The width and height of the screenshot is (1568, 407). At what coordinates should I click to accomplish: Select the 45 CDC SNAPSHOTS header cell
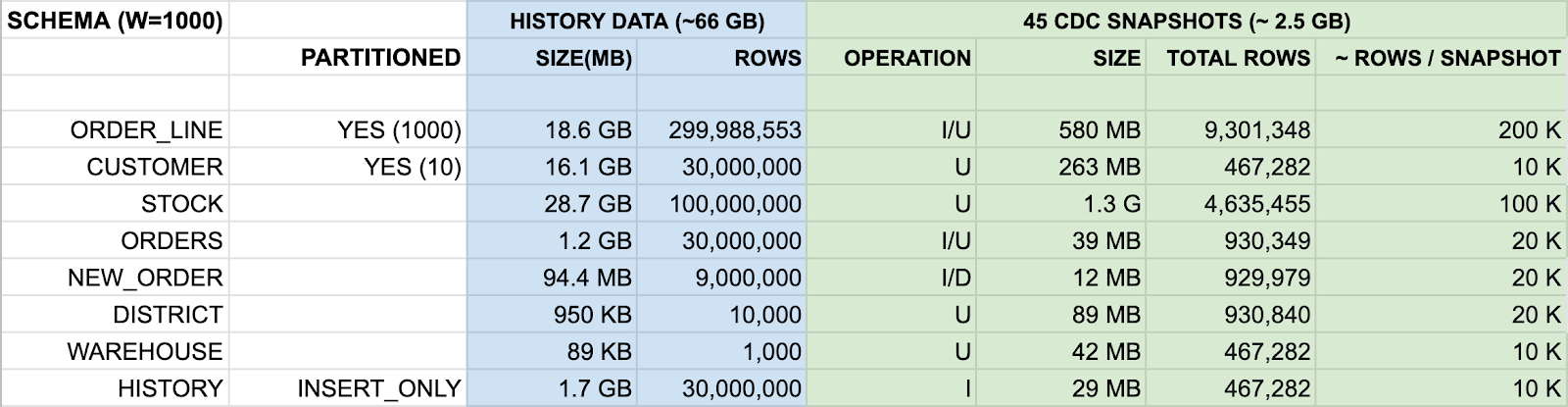[1187, 21]
